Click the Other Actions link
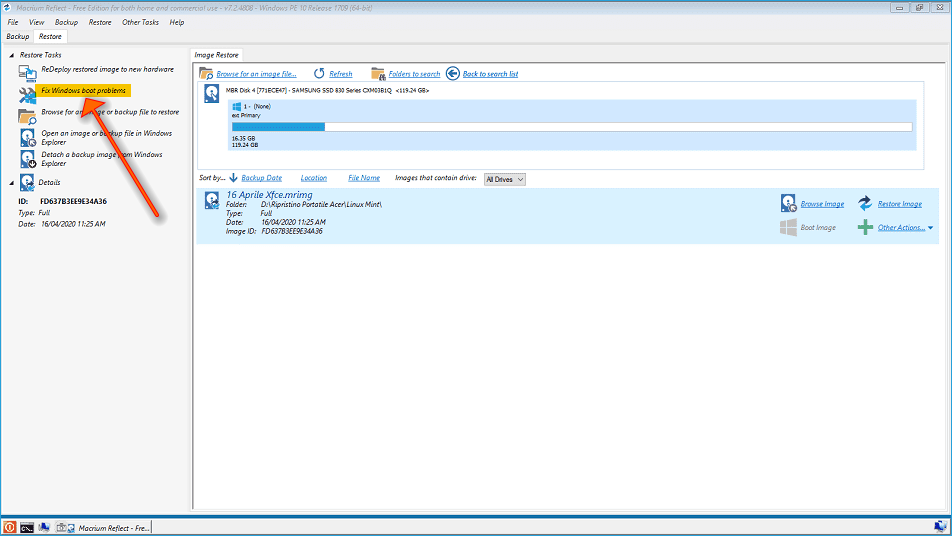This screenshot has height=536, width=952. pos(902,228)
